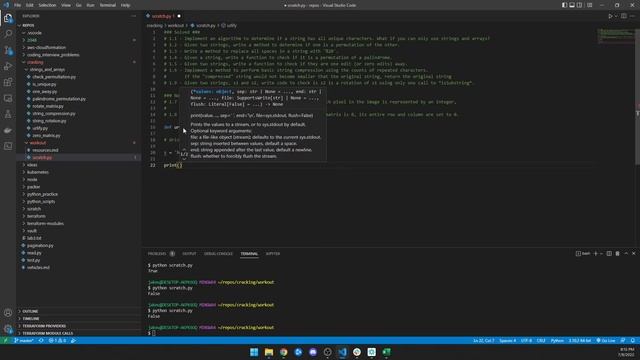Select the scratch.py editor tab

tap(163, 16)
